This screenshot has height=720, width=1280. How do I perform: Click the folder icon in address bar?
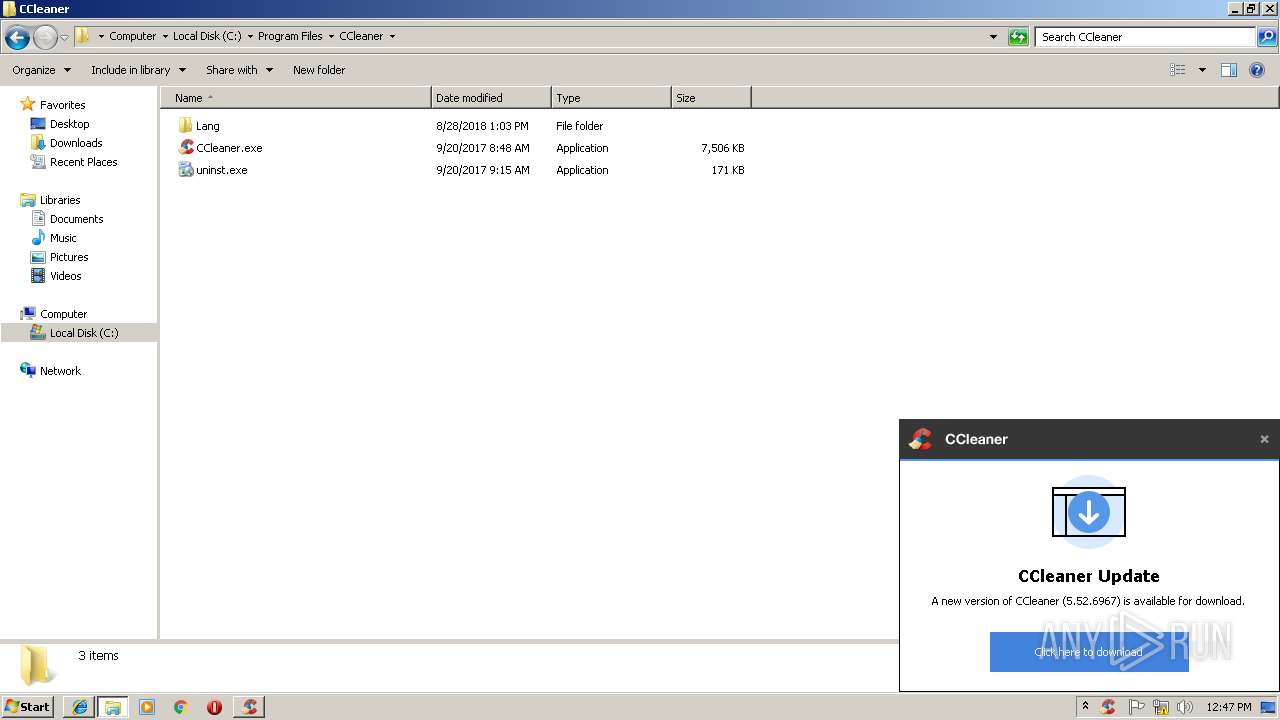click(x=83, y=36)
